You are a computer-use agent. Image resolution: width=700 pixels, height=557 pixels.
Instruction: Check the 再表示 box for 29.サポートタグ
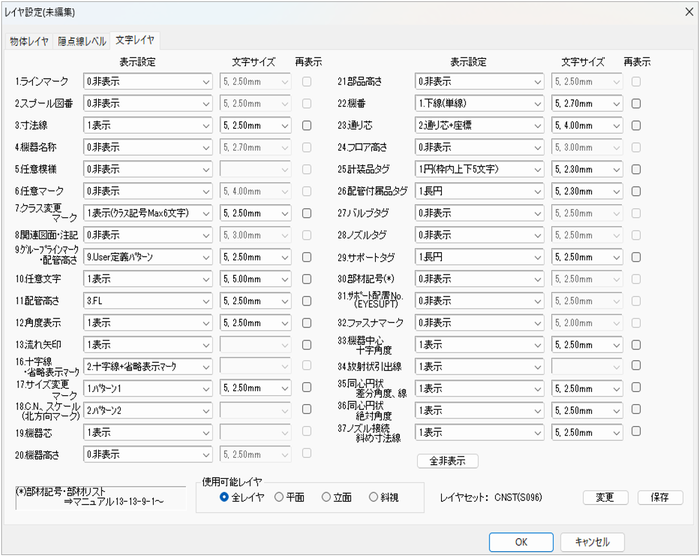[637, 257]
